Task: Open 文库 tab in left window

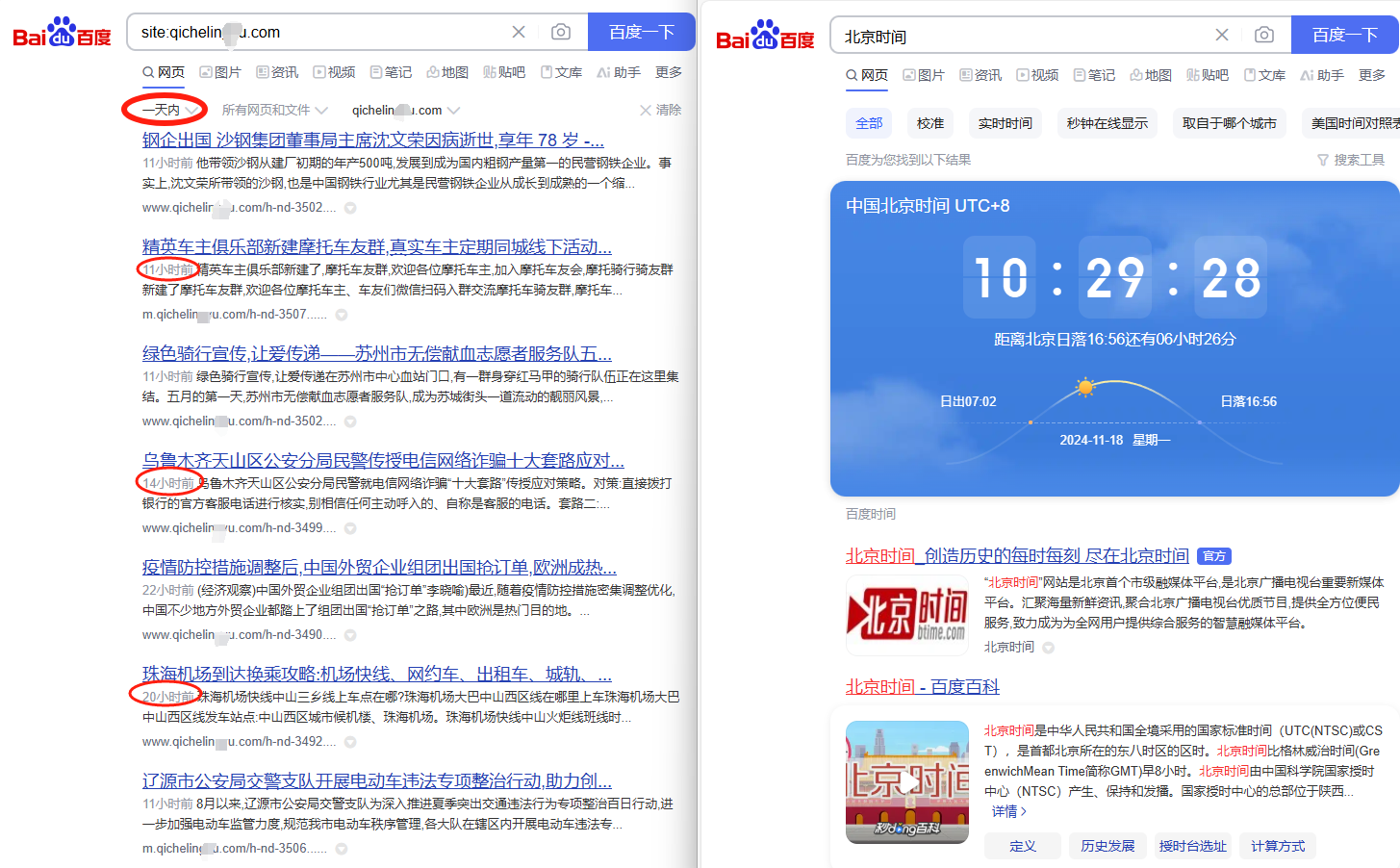Action: click(561, 72)
